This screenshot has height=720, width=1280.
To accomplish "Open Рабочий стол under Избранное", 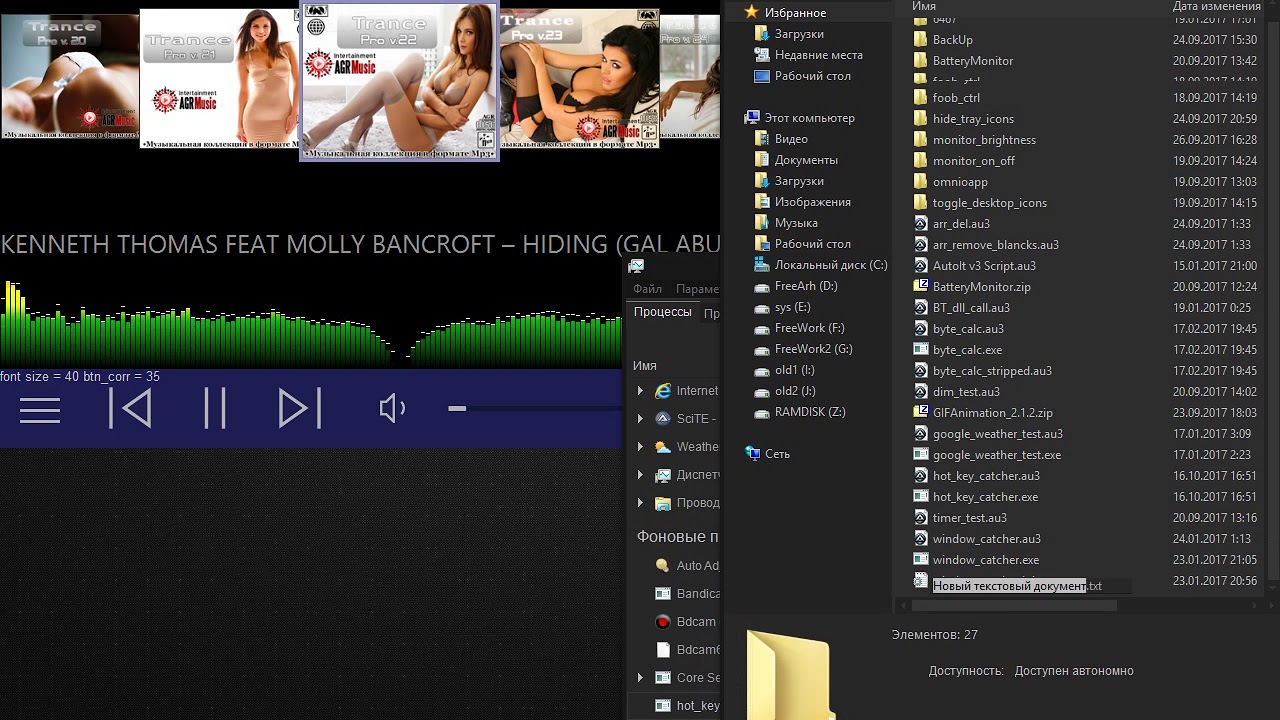I will pyautogui.click(x=803, y=76).
